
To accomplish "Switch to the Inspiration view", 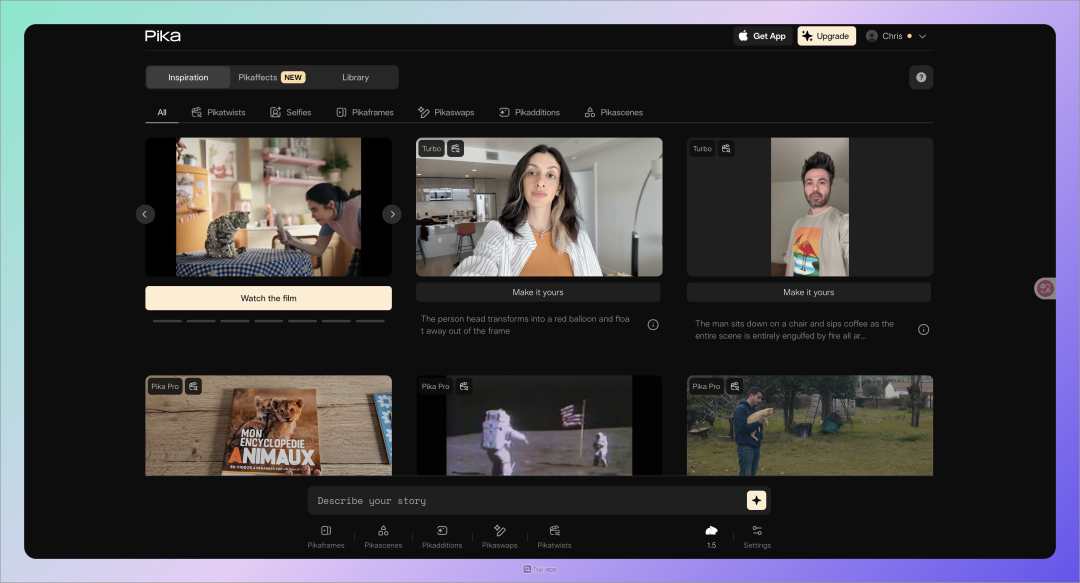I will click(x=188, y=77).
